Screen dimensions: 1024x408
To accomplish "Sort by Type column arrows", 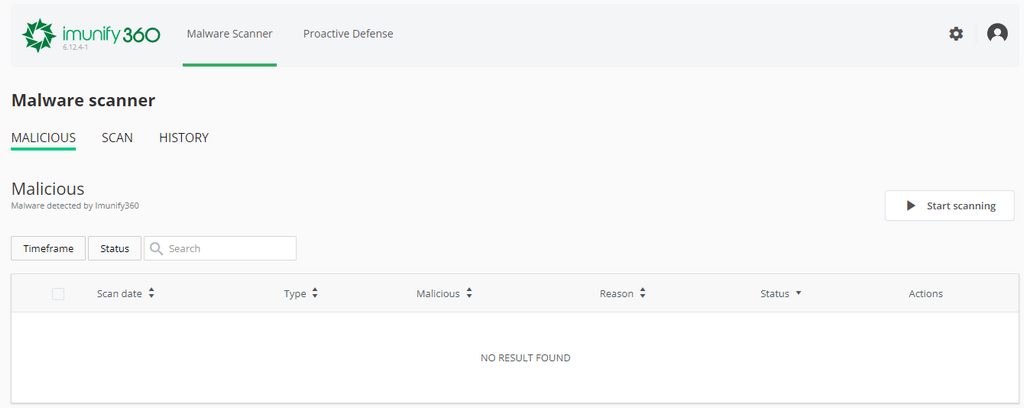I will 315,294.
